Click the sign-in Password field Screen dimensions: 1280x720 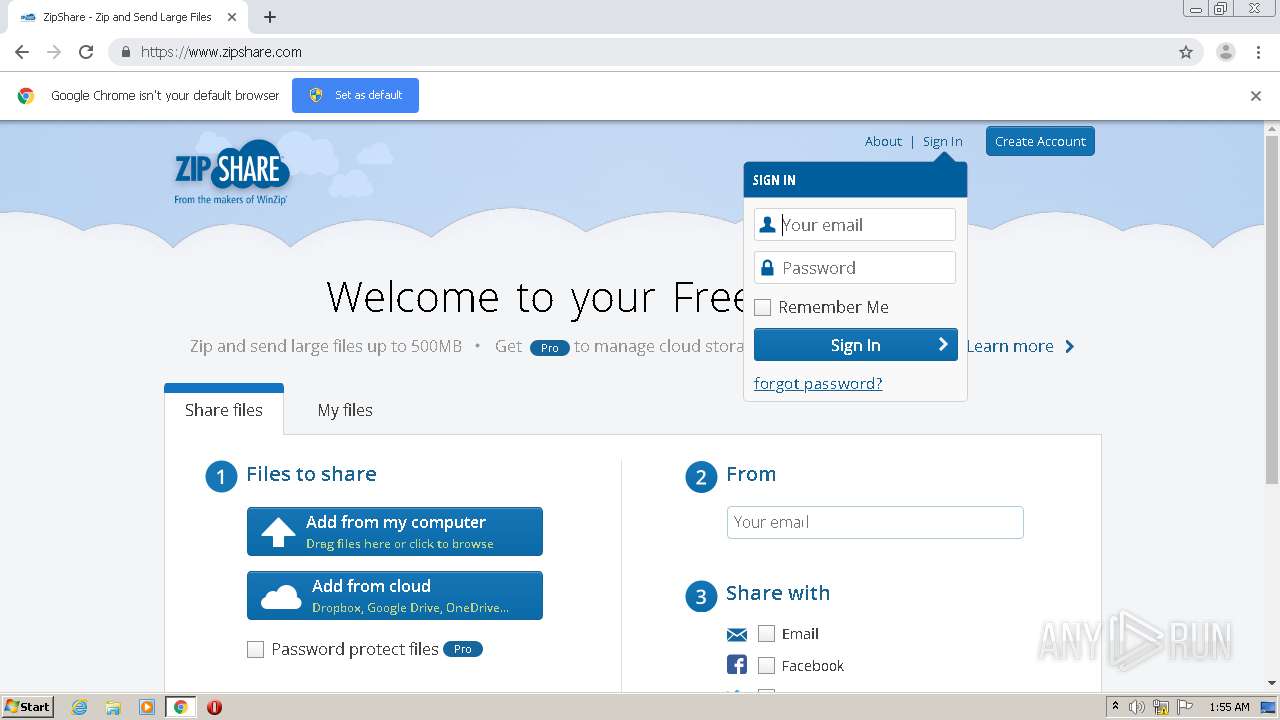(x=855, y=268)
